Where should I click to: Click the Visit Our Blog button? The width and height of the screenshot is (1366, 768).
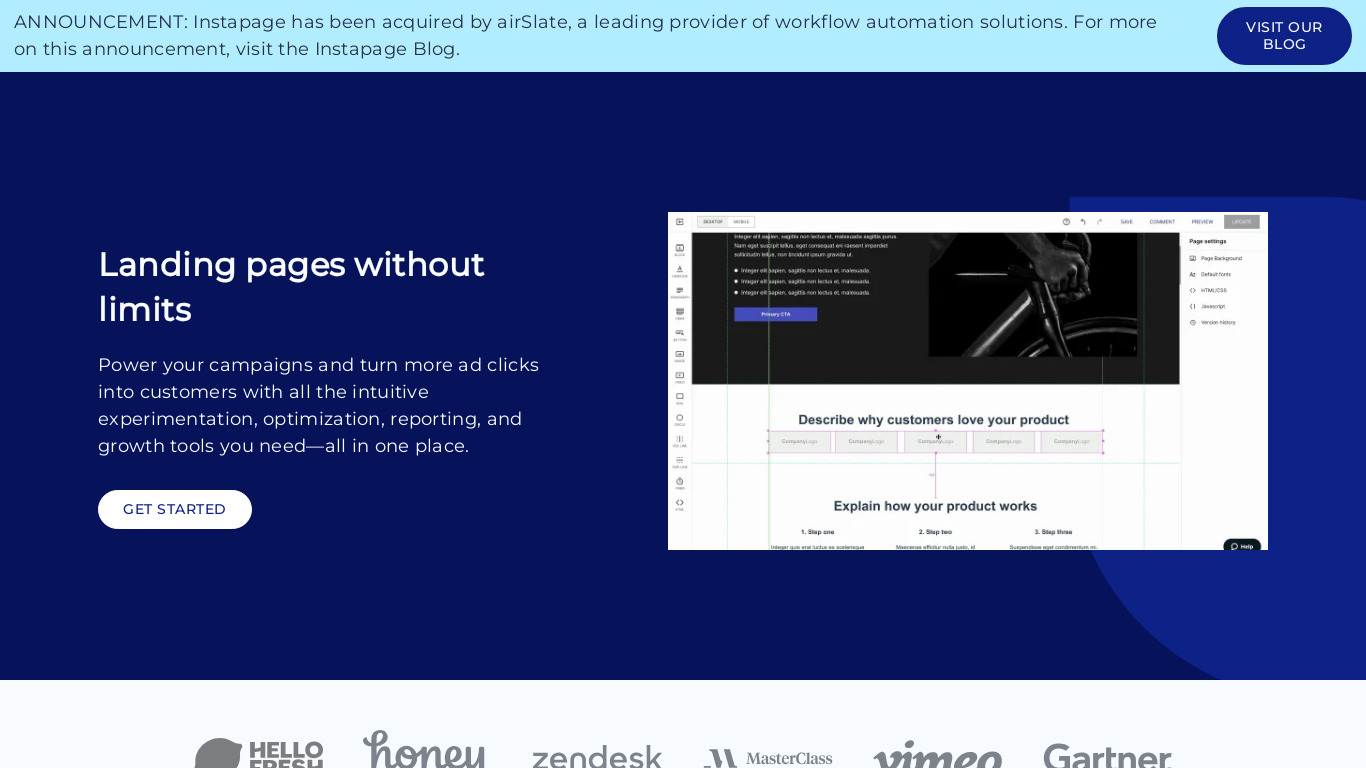[x=1284, y=36]
